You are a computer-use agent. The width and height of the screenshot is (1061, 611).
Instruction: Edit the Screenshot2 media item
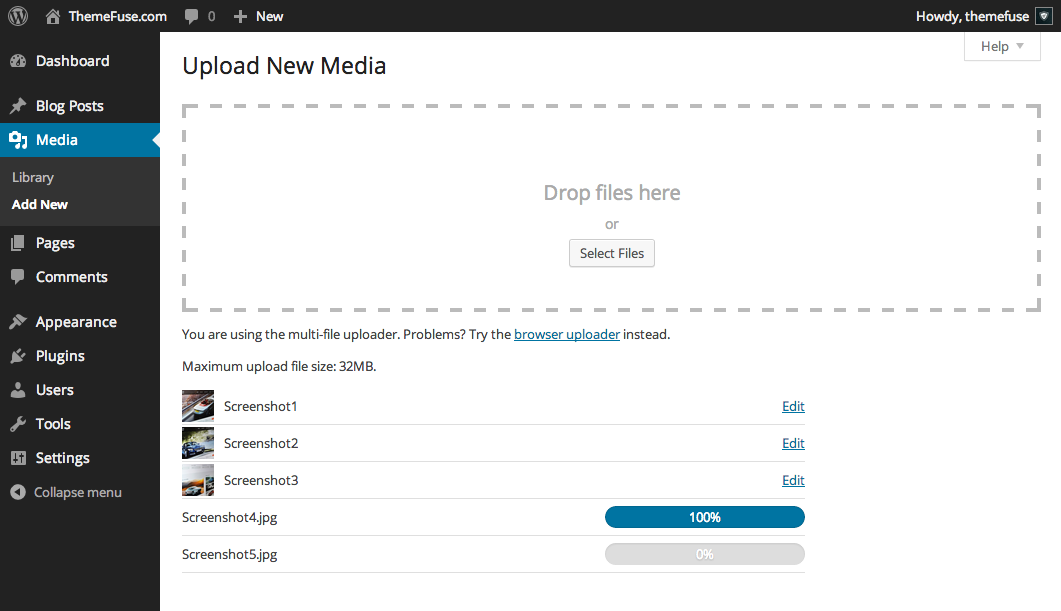793,443
